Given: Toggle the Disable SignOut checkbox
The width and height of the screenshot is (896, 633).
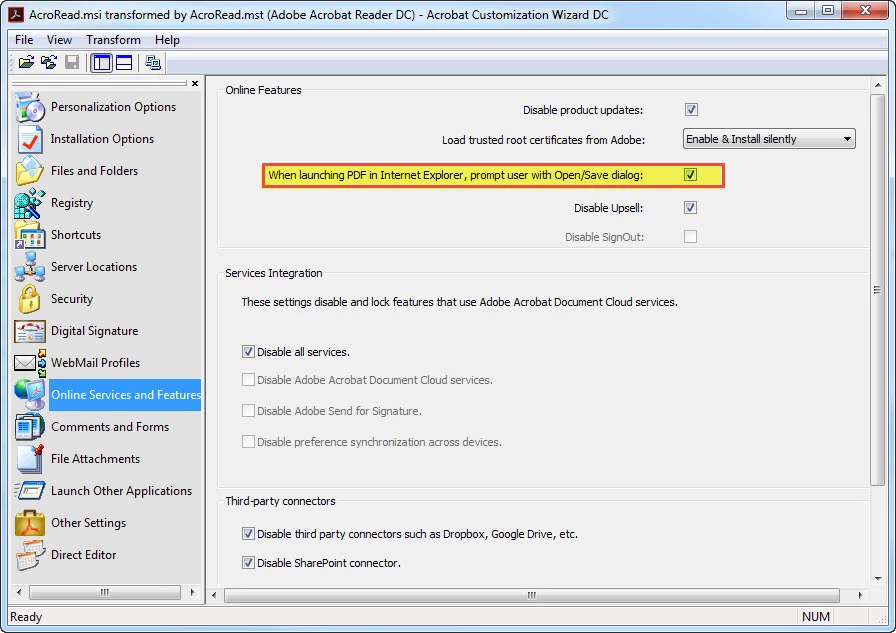Looking at the screenshot, I should [690, 237].
